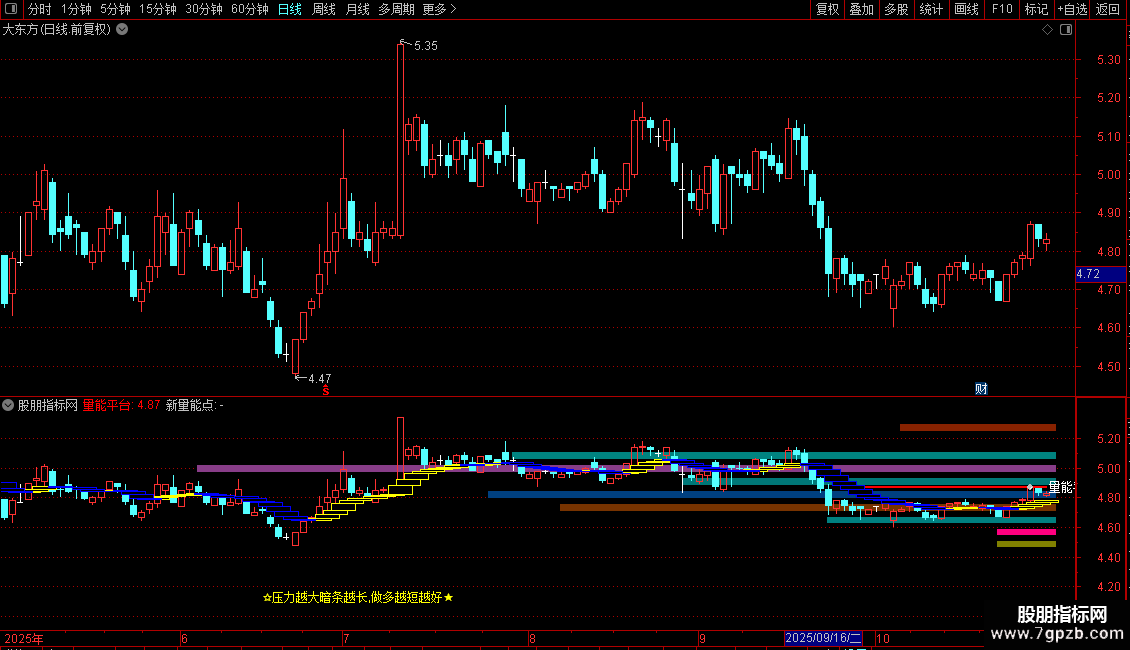Switch to 30分钟 period
Screen dimensions: 1130x650
[x=204, y=9]
